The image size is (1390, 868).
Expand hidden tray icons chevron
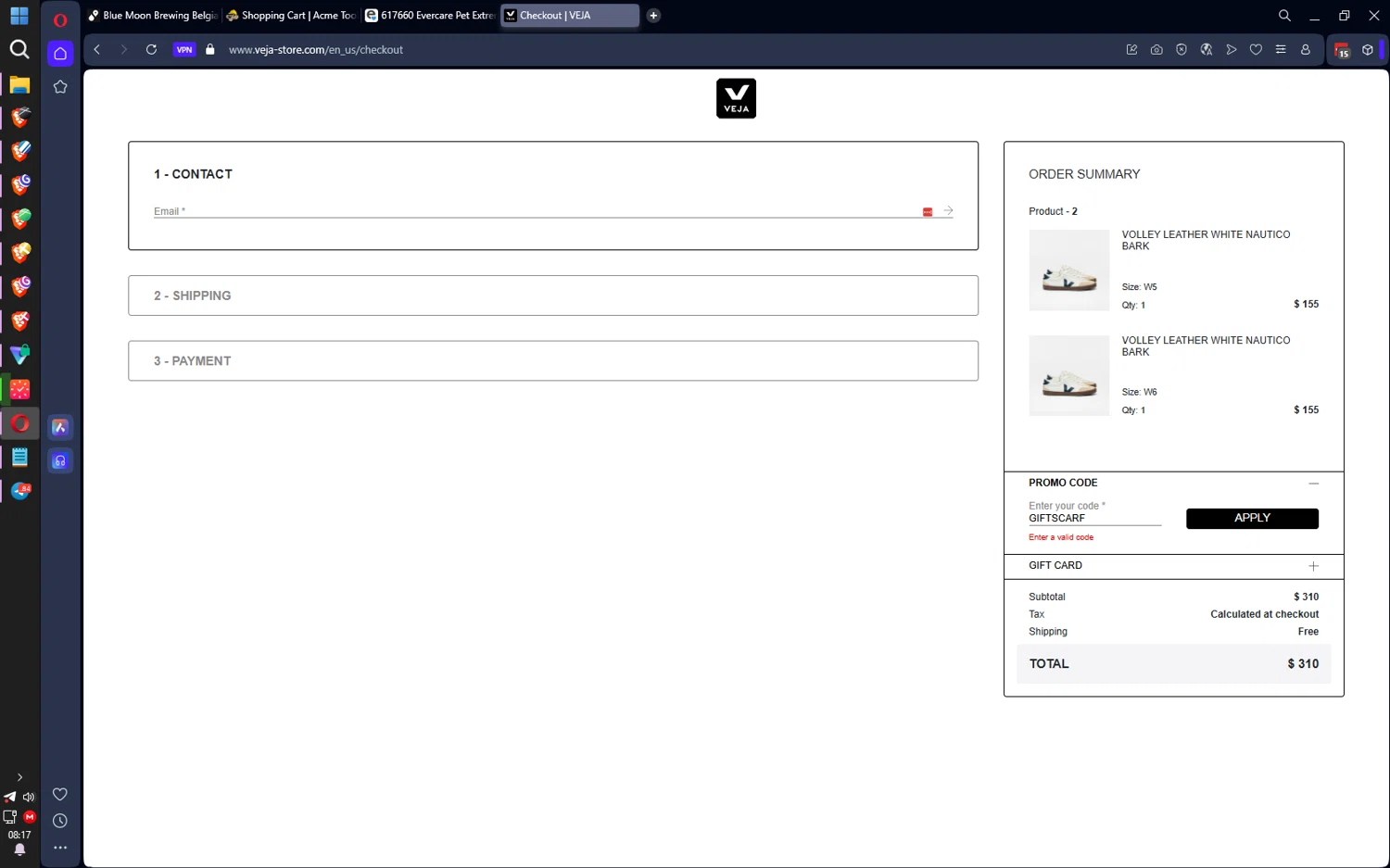19,777
